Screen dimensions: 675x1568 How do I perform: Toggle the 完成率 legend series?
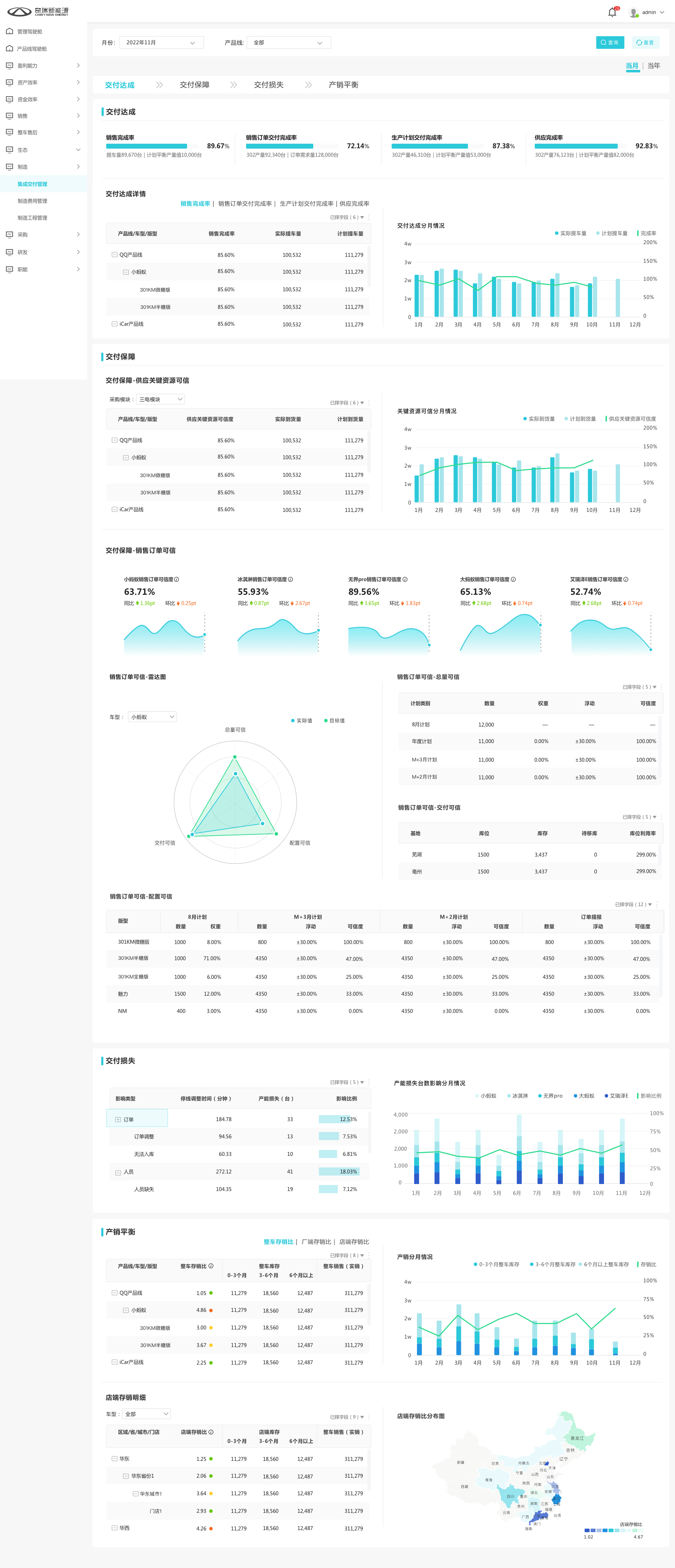[647, 233]
